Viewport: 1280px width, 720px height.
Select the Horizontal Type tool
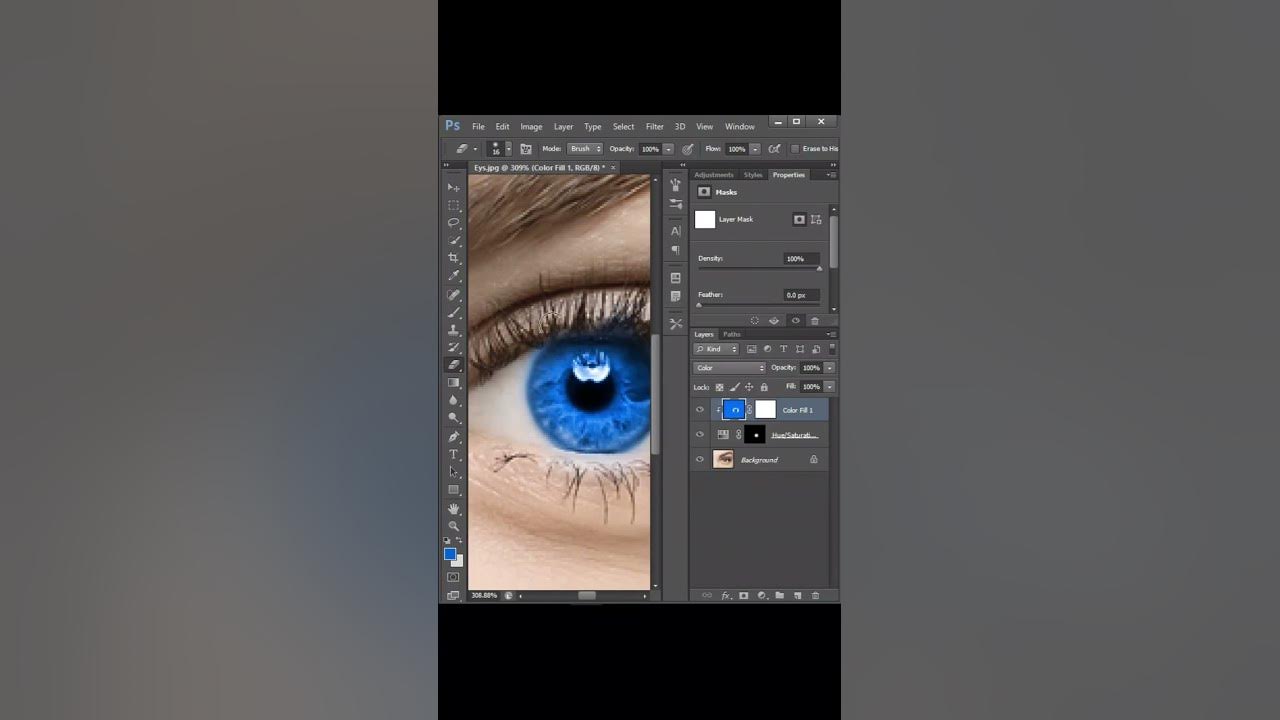pyautogui.click(x=453, y=454)
